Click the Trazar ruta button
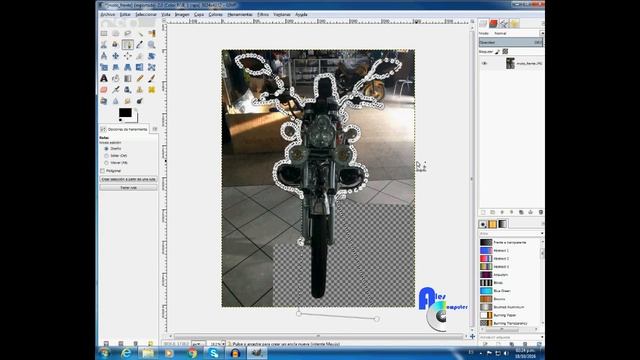This screenshot has width=640, height=360. pyautogui.click(x=129, y=188)
